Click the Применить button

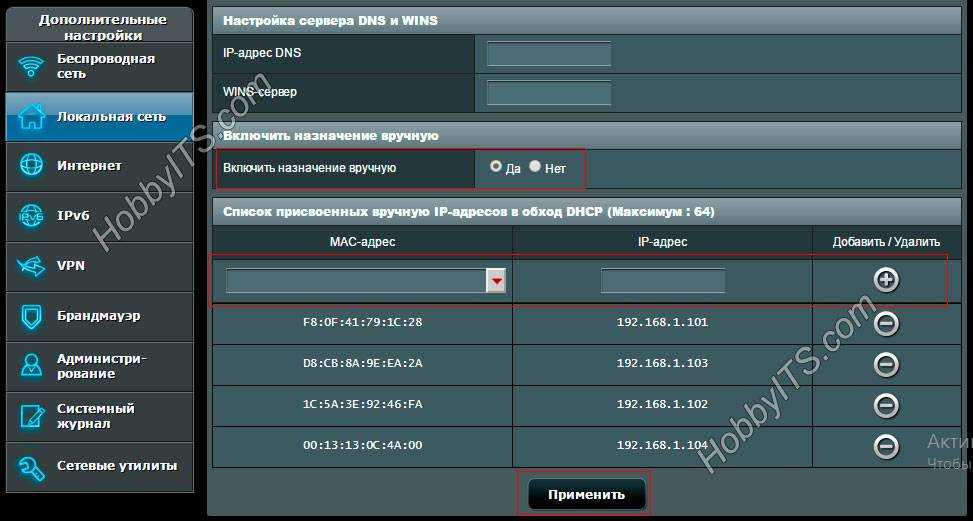[586, 494]
